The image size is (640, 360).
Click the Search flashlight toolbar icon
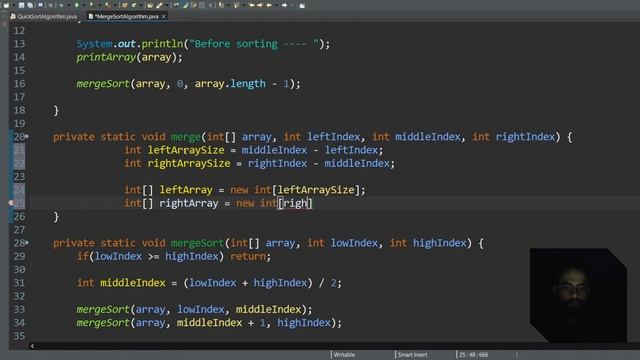pos(158,5)
